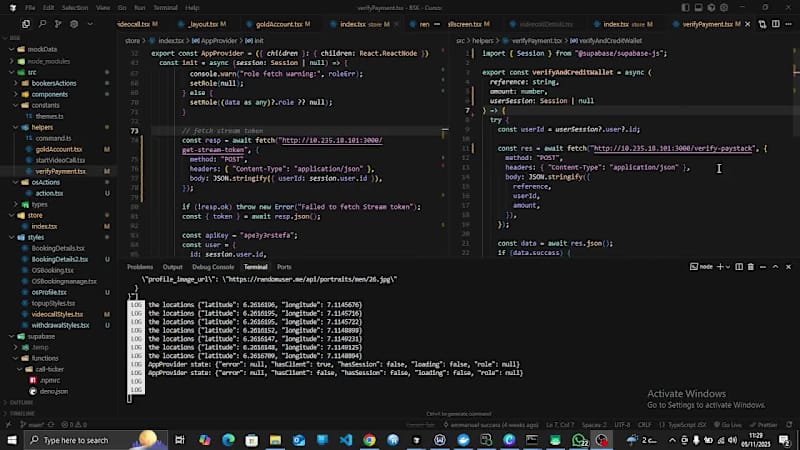The height and width of the screenshot is (450, 800).
Task: Kill terminal with the trash icon
Action: point(751,267)
